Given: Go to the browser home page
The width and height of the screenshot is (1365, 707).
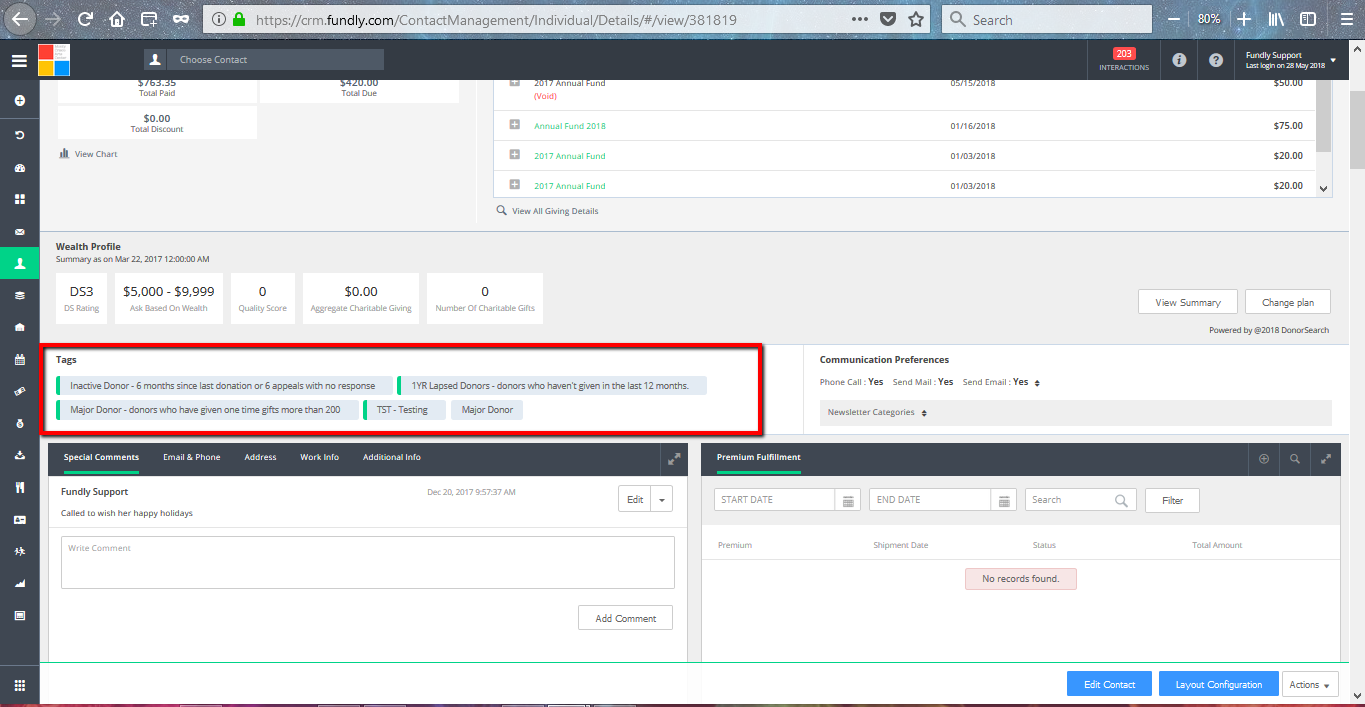Looking at the screenshot, I should tap(117, 19).
